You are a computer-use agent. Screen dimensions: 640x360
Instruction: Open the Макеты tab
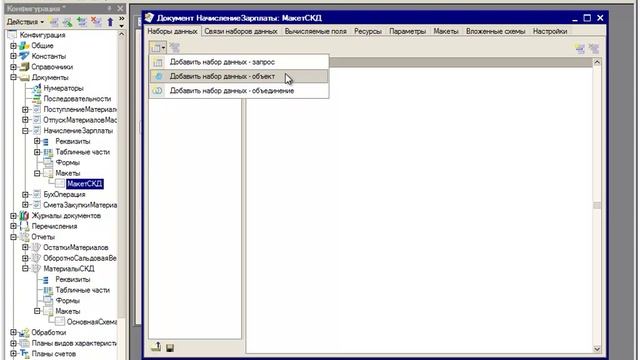tap(446, 31)
